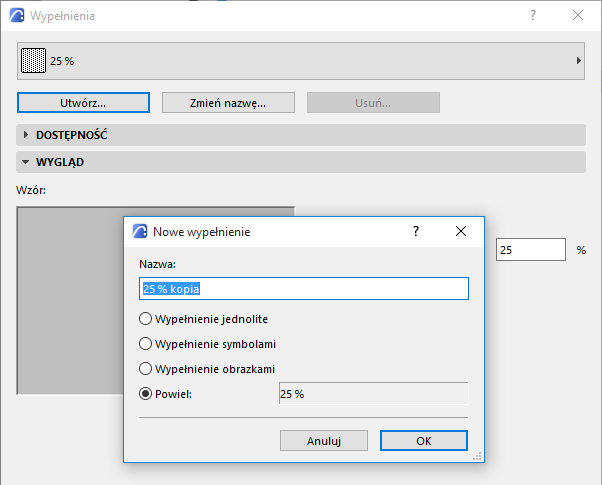Click the Wzór: label

coord(31,190)
